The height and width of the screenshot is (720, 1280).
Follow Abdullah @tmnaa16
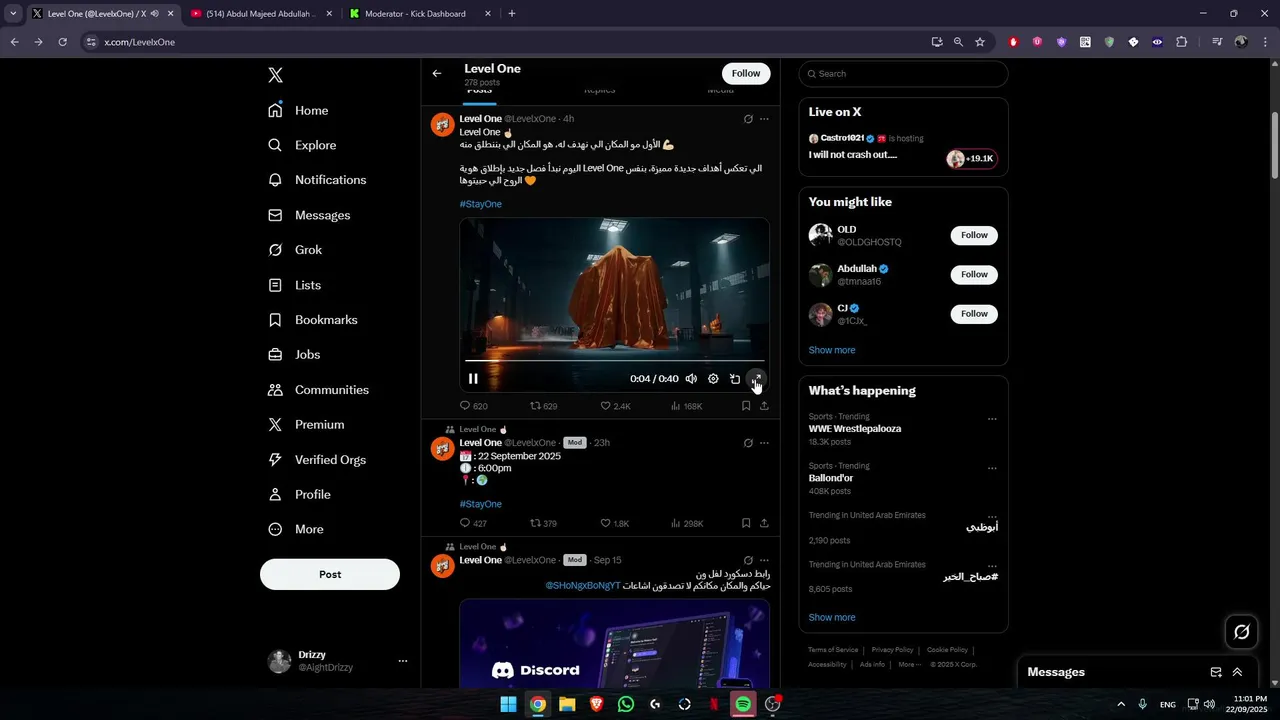coord(974,274)
